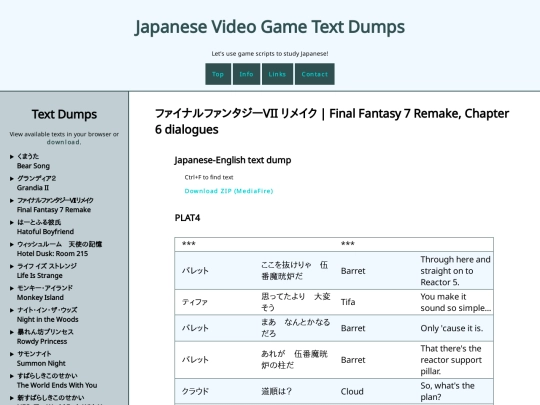Click the 思ってたより 大変そう dialogue cell

[x=295, y=302]
